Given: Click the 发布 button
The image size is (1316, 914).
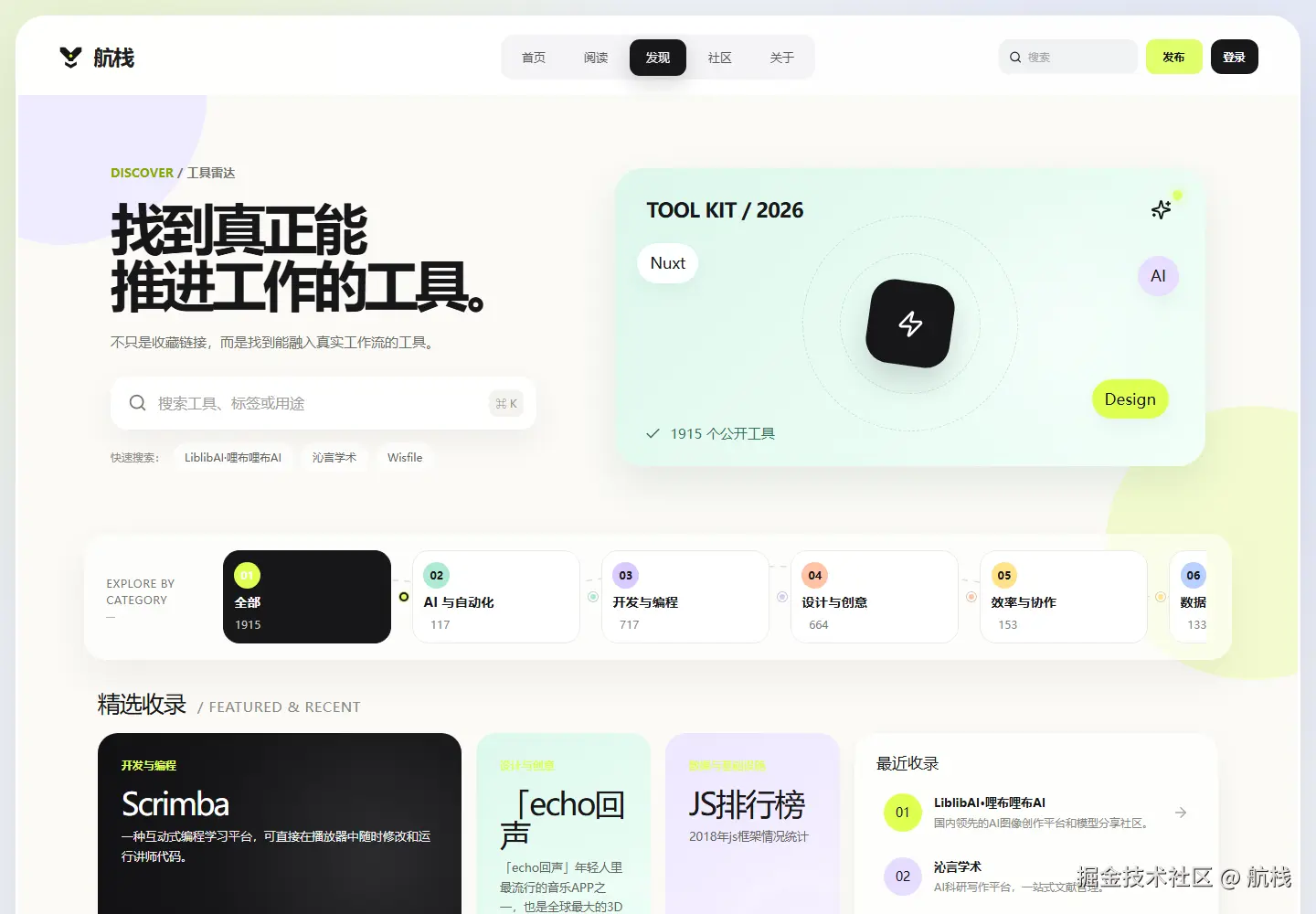Looking at the screenshot, I should coord(1174,57).
